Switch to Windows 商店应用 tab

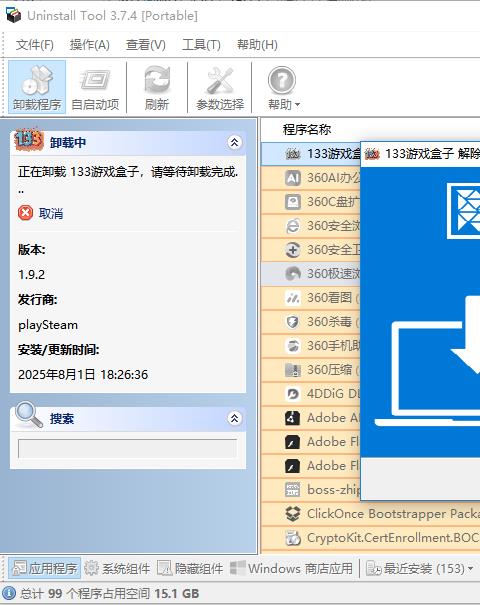[291, 568]
